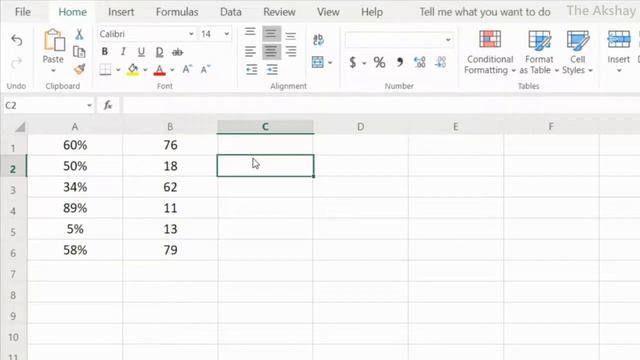Click the Copy icon
Screen dimensions: 640x360
pyautogui.click(x=79, y=52)
